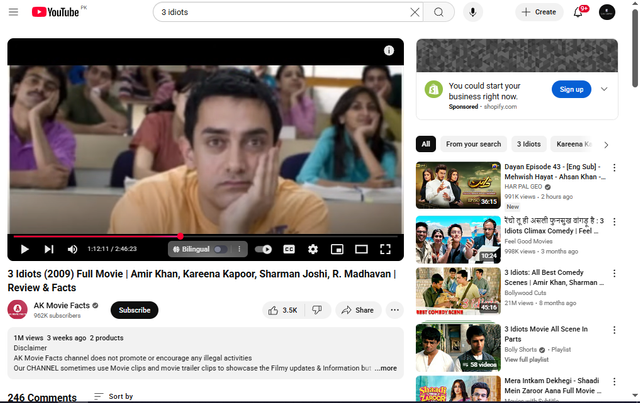Skip to next video
The image size is (640, 403).
coord(49,249)
